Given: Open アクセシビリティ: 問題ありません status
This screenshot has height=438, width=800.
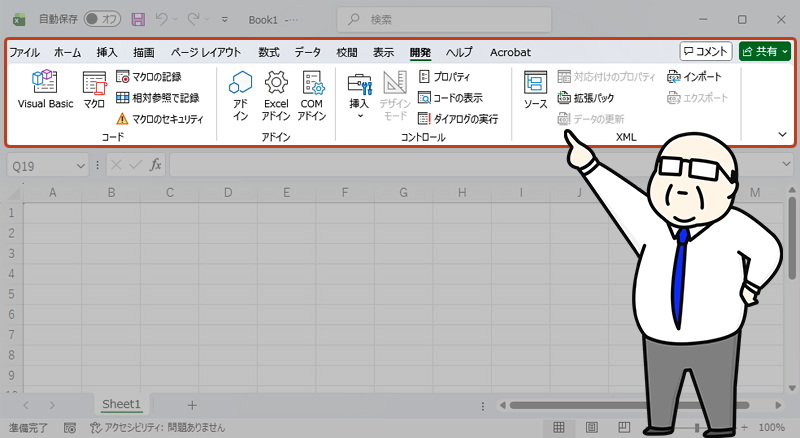Looking at the screenshot, I should [157, 427].
